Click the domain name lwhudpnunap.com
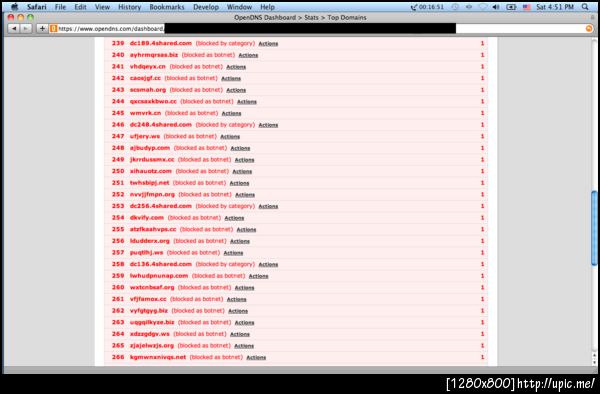This screenshot has height=394, width=600. [x=159, y=276]
